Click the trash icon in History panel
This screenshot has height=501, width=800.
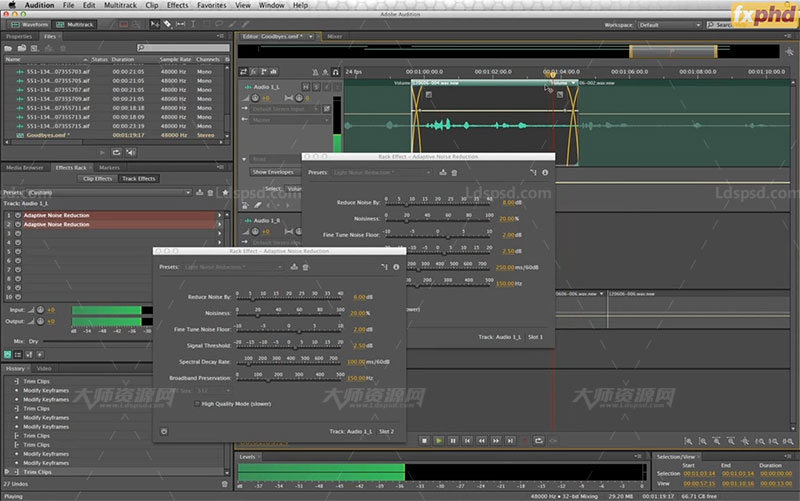(224, 484)
